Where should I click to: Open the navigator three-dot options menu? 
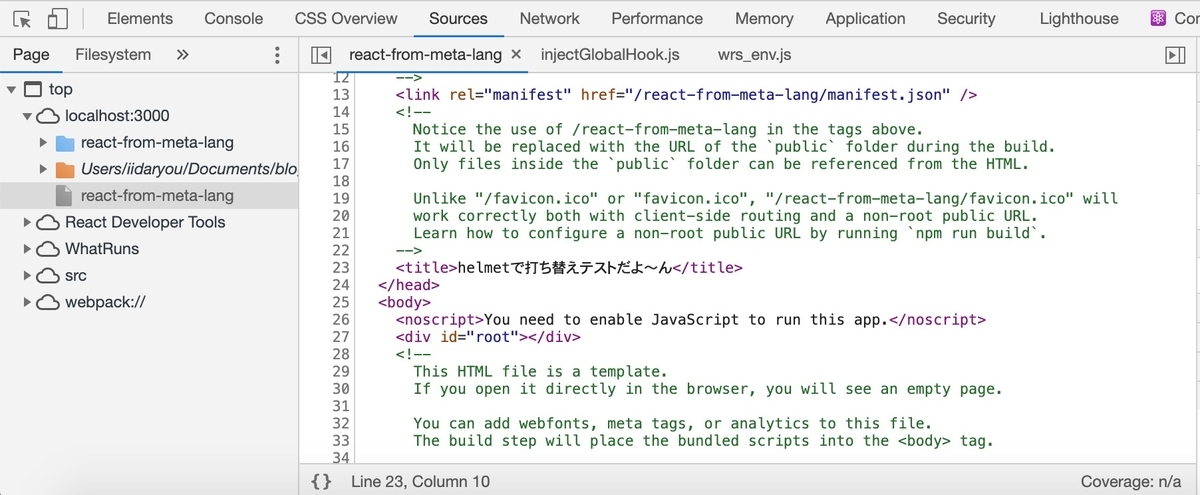click(277, 56)
